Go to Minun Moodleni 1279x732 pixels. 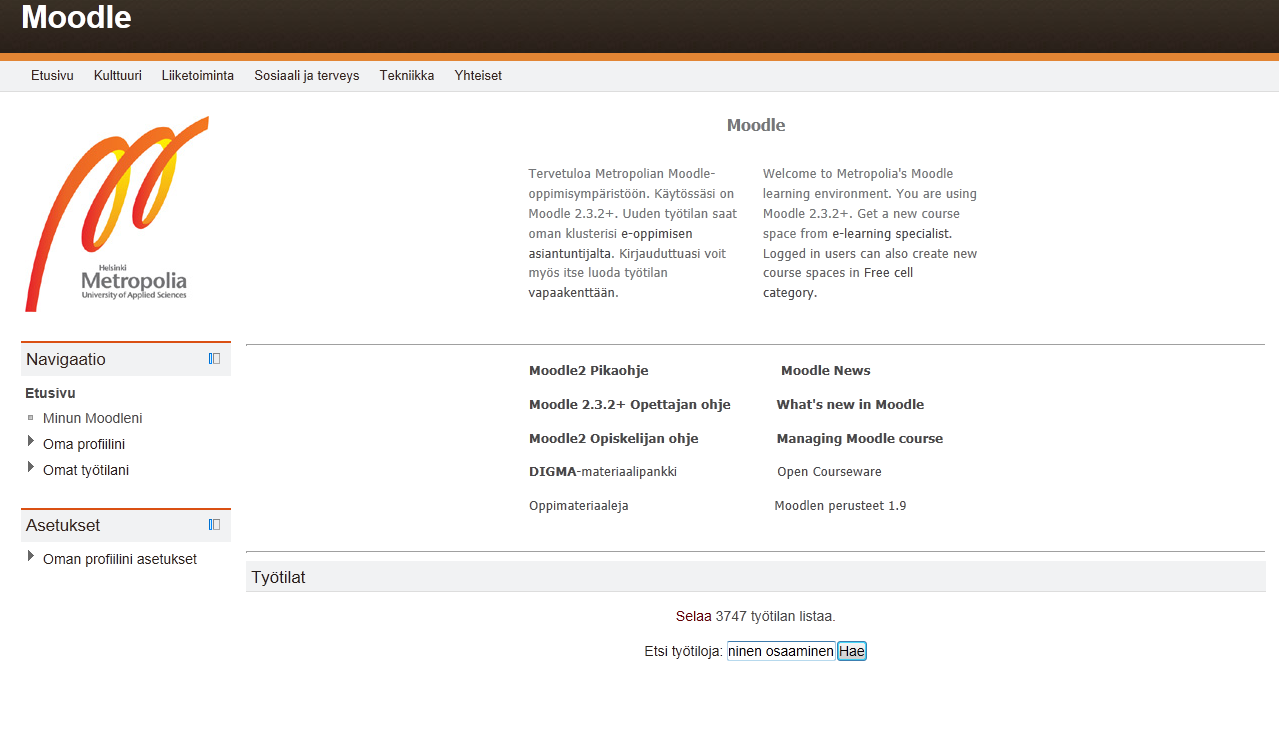[x=93, y=419]
